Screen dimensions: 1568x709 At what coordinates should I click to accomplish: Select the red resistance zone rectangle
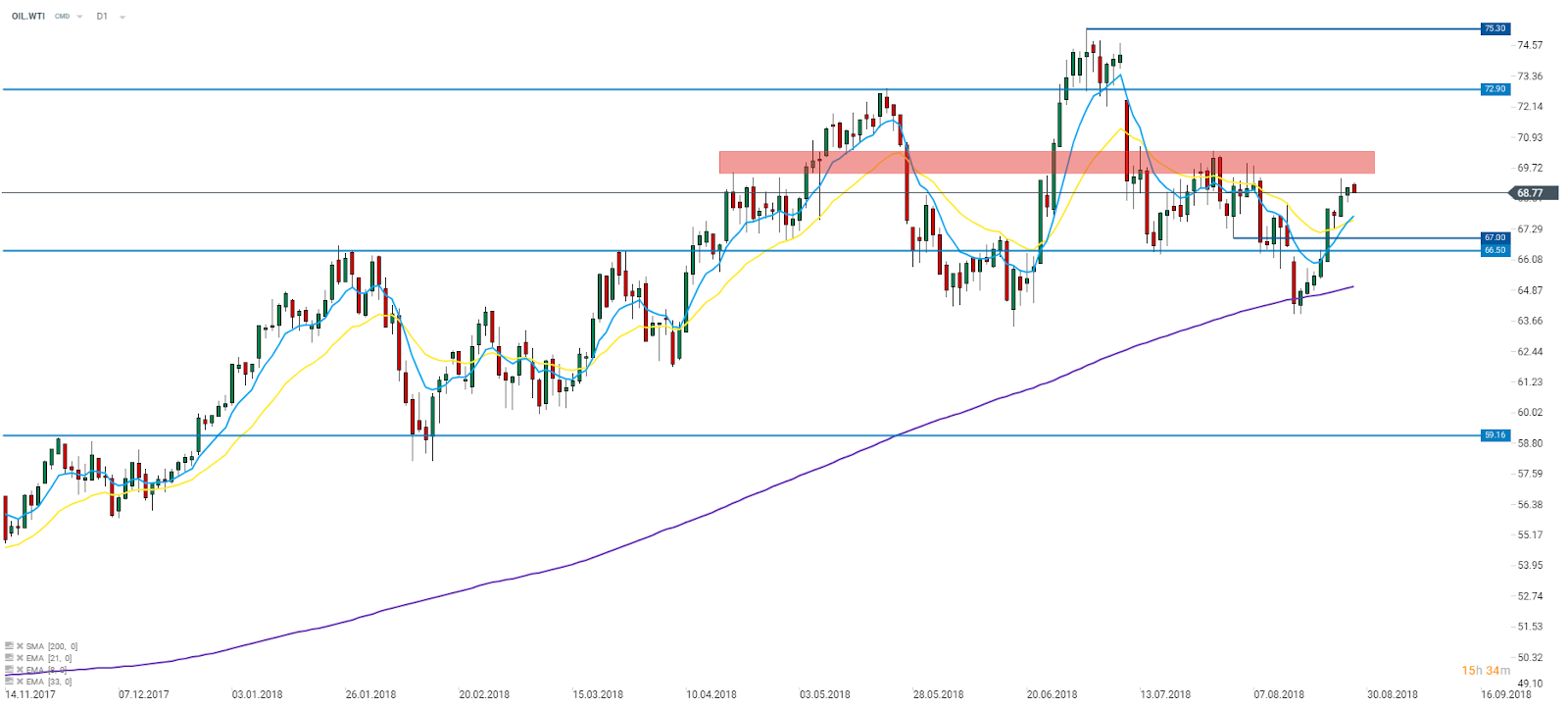(x=1046, y=162)
